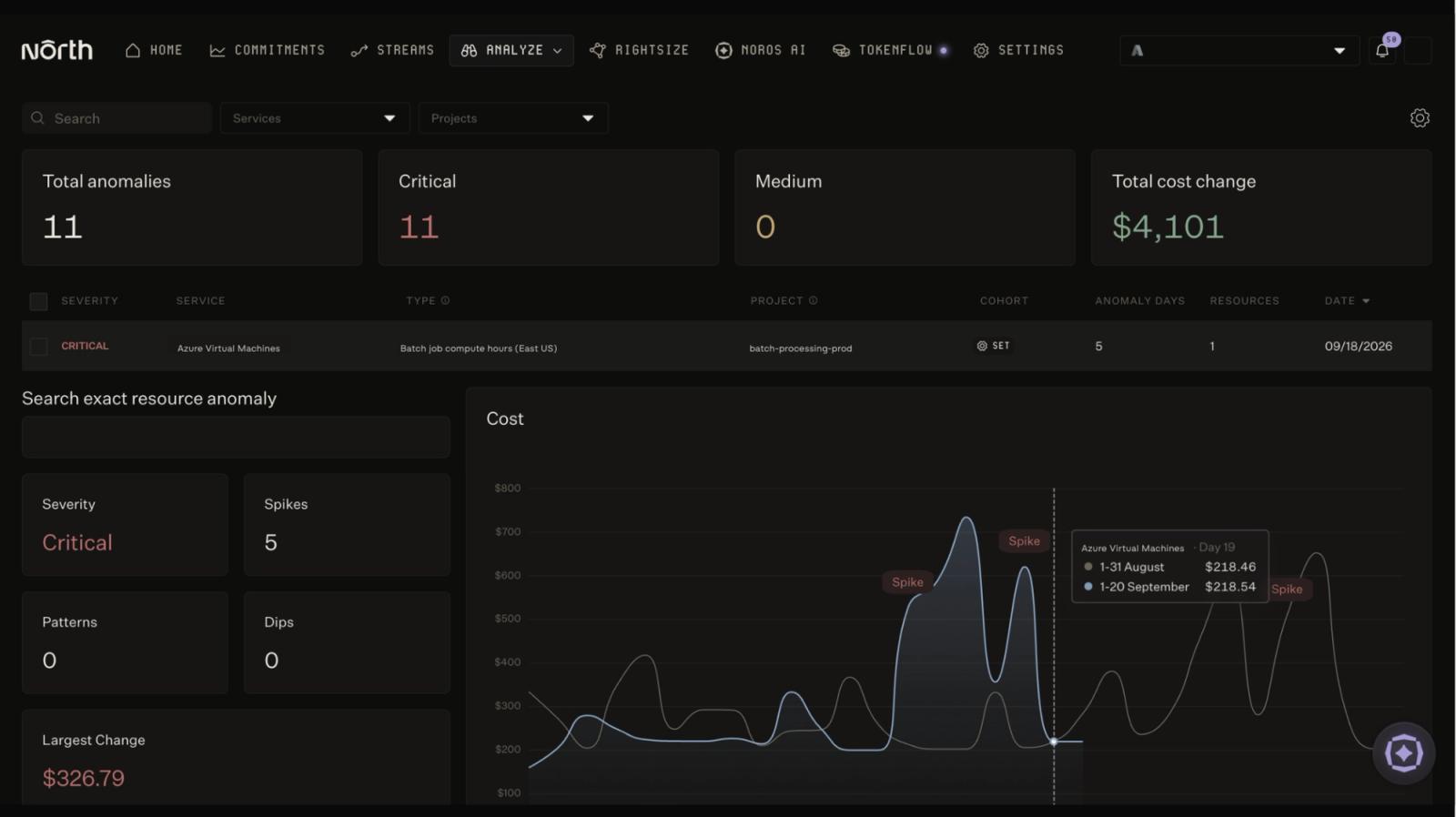Click the SET cohort button
The image size is (1456, 817).
(x=994, y=346)
